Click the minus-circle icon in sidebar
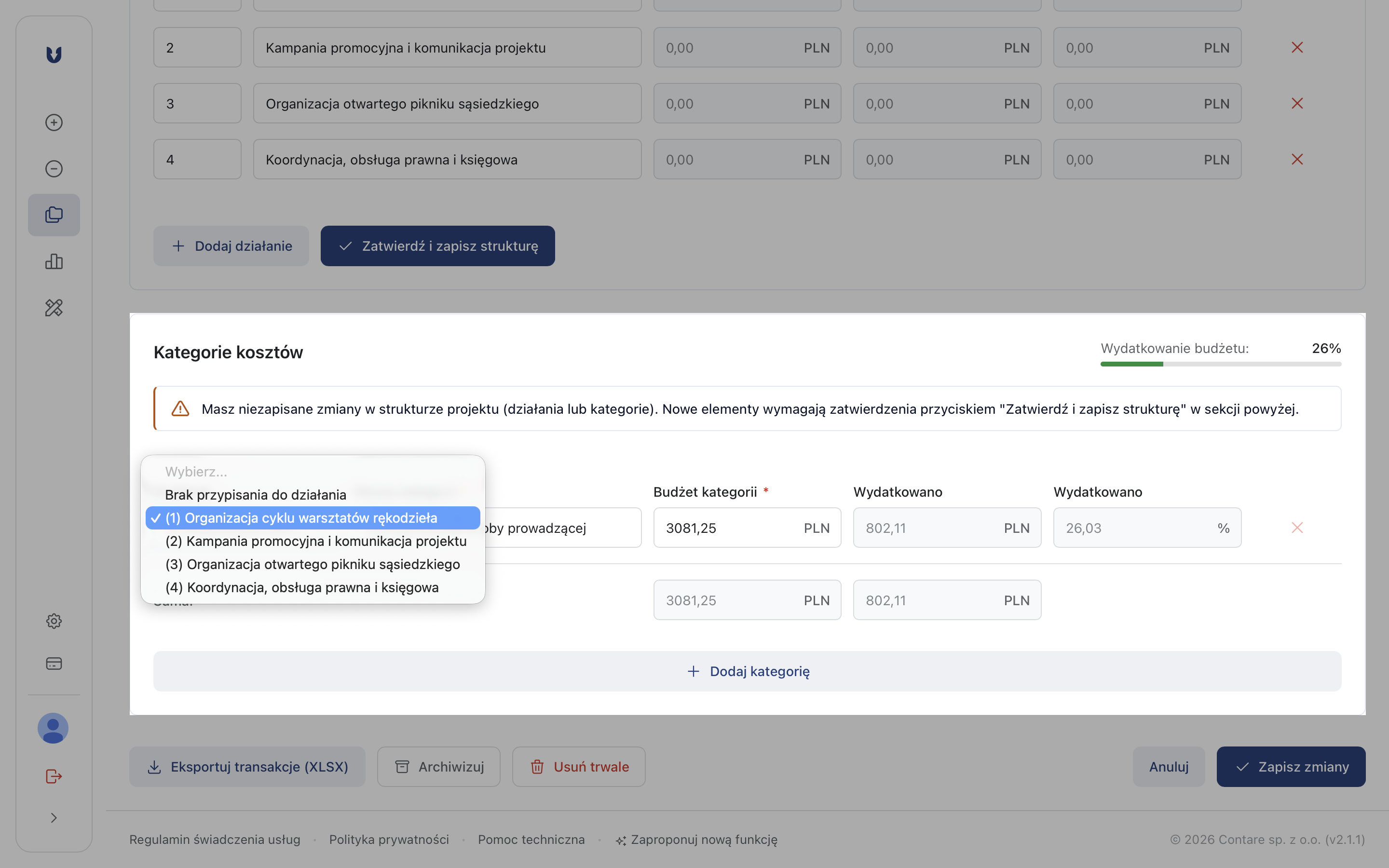 tap(54, 169)
